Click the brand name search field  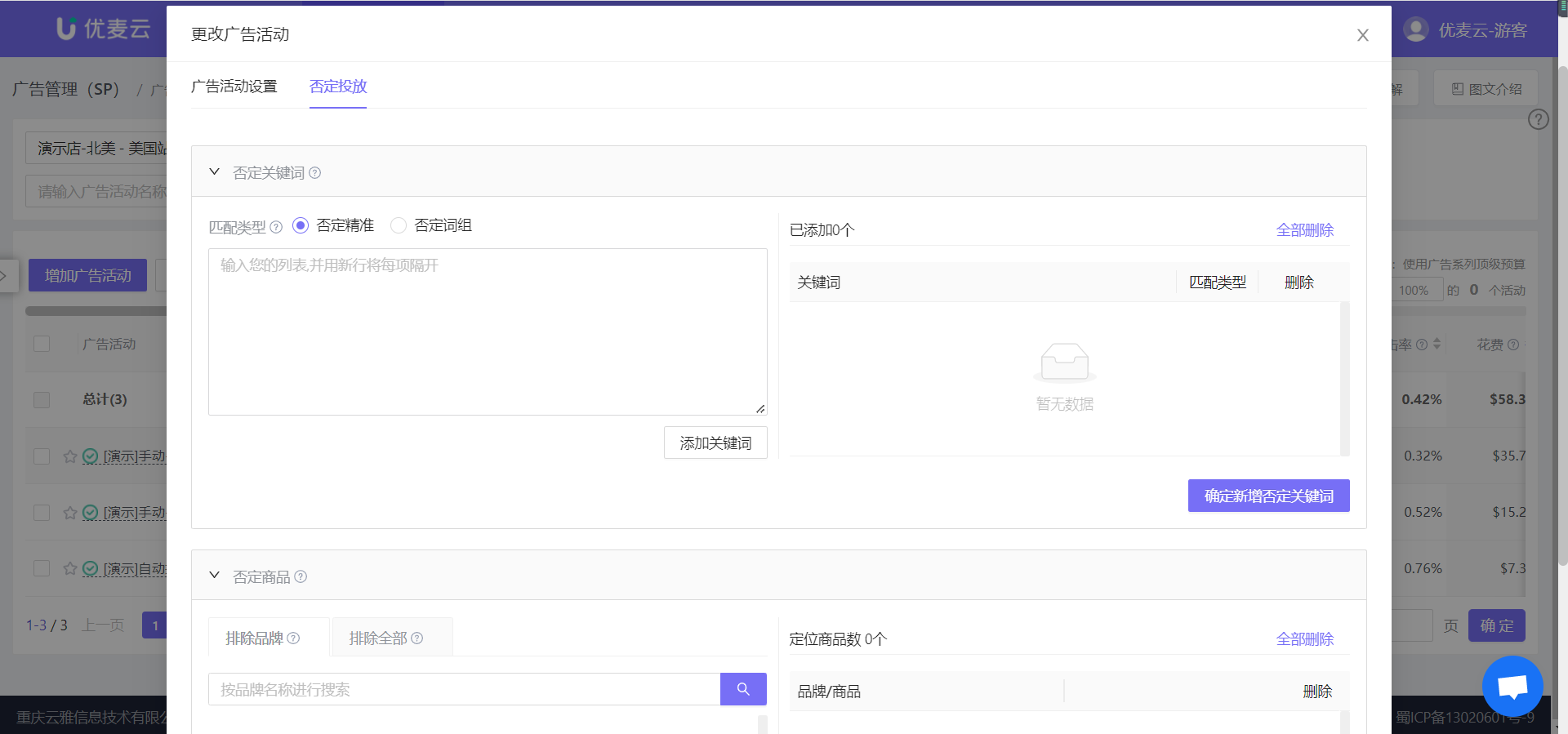coord(464,689)
